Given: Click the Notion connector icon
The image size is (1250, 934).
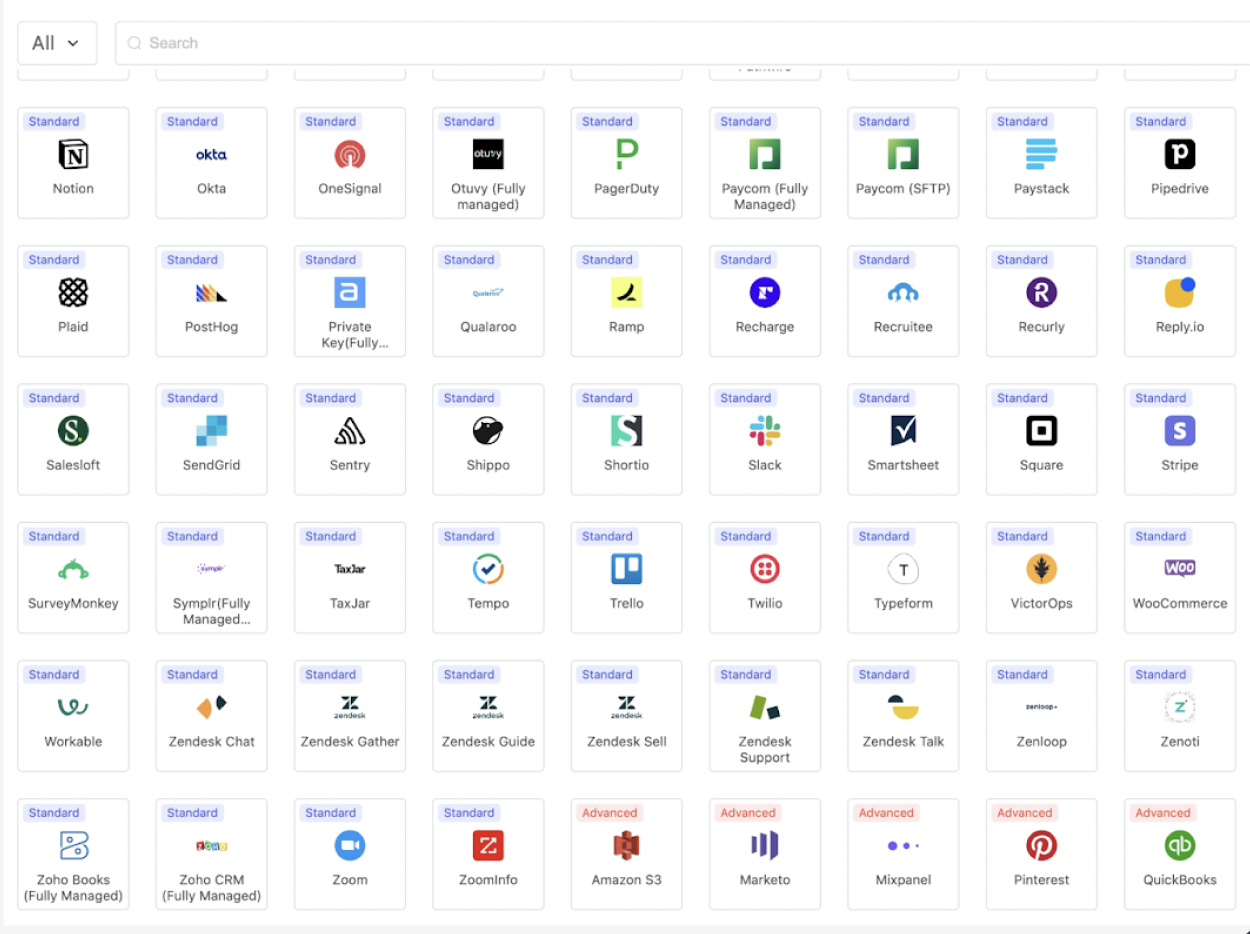Looking at the screenshot, I should [x=73, y=154].
